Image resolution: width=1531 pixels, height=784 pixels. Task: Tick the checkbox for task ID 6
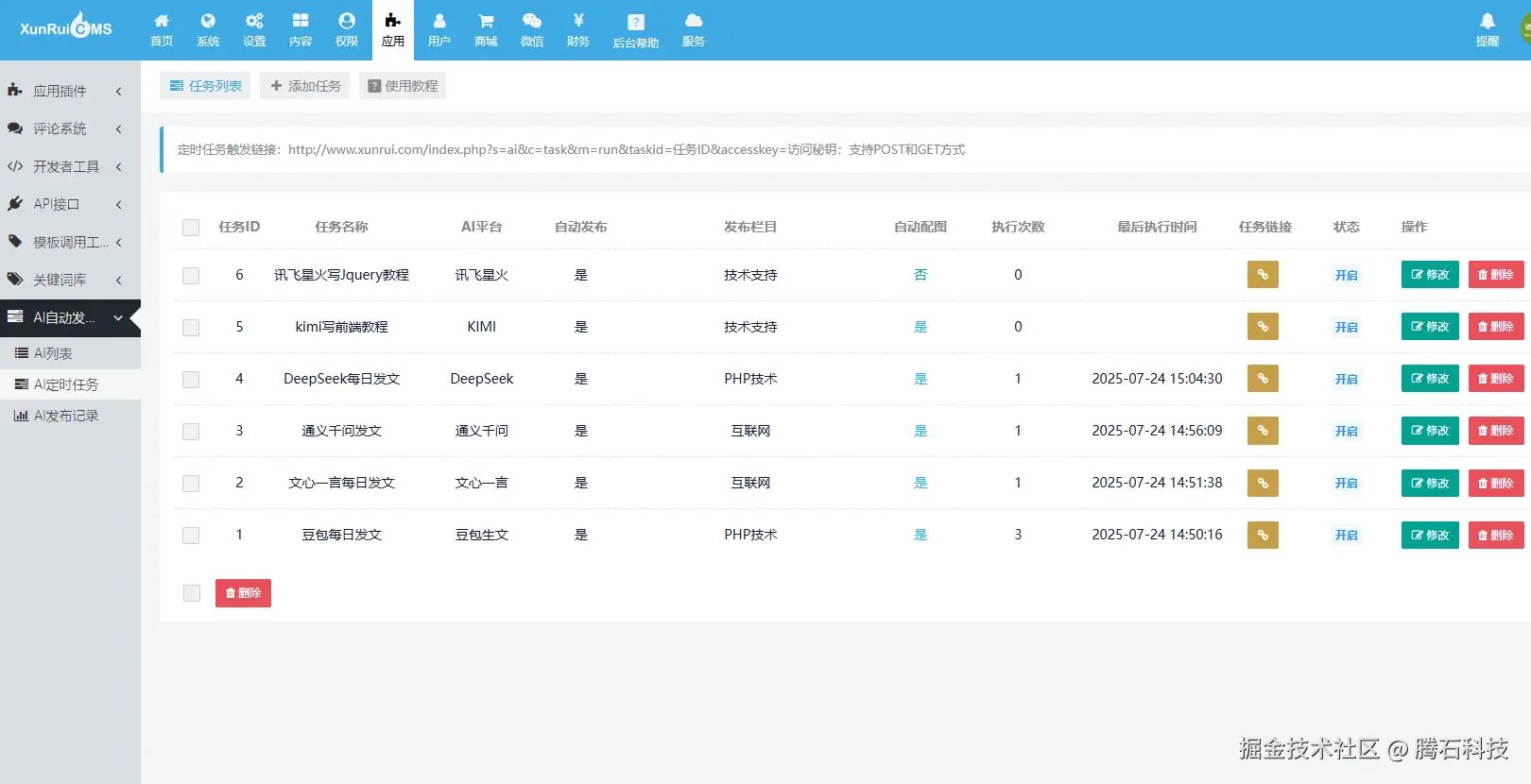pos(191,276)
